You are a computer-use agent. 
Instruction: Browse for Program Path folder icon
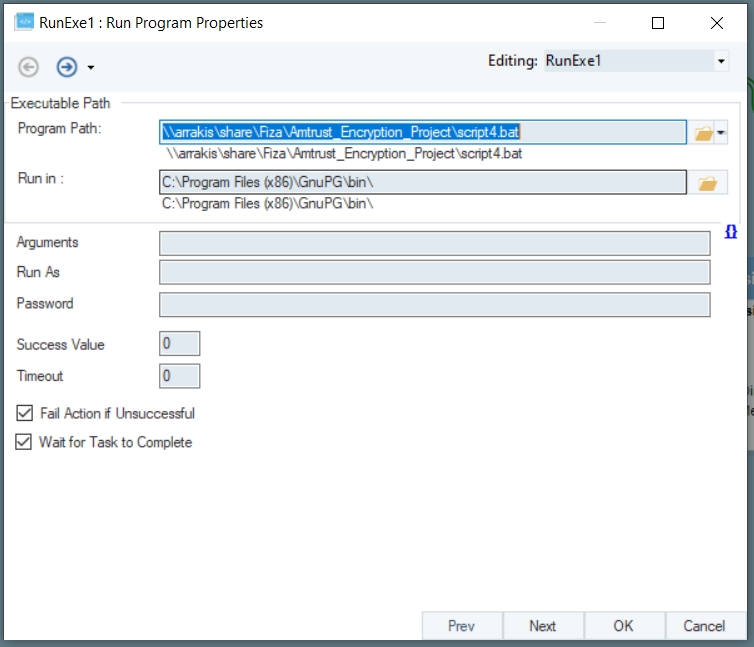pos(703,133)
